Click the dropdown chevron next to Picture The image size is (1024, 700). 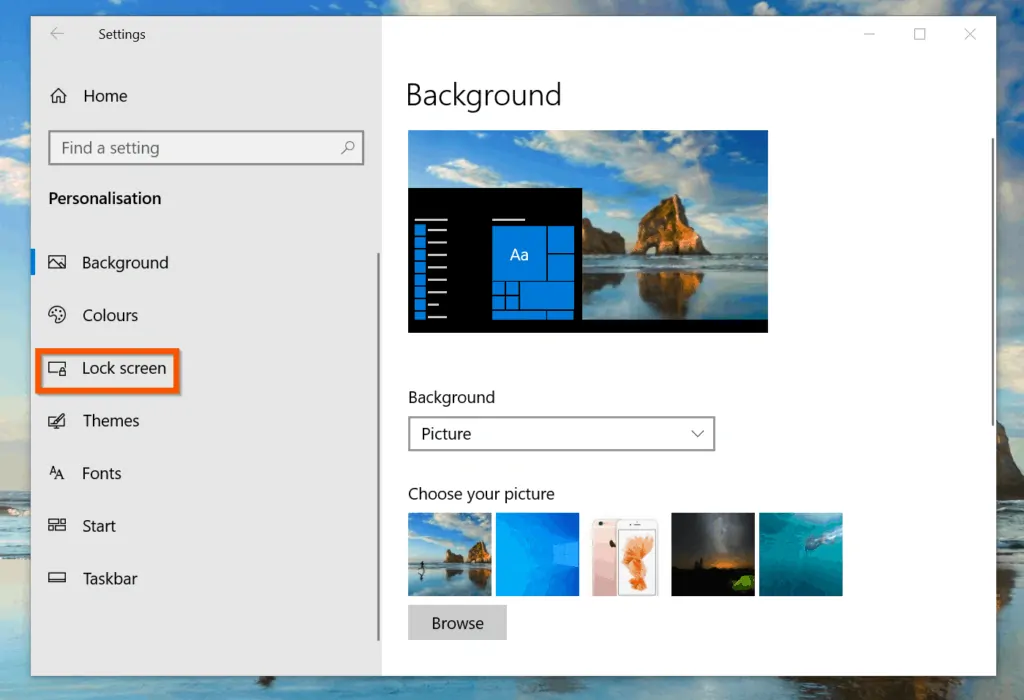697,433
